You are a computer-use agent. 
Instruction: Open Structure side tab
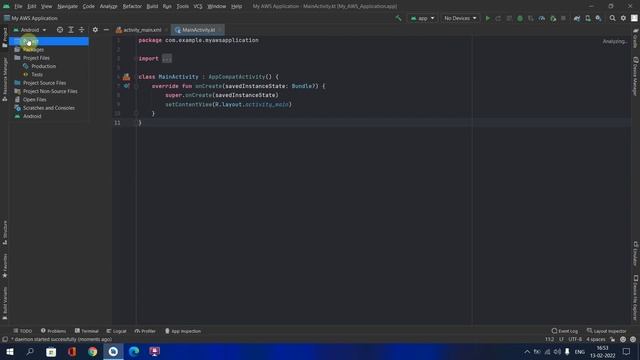click(x=5, y=232)
